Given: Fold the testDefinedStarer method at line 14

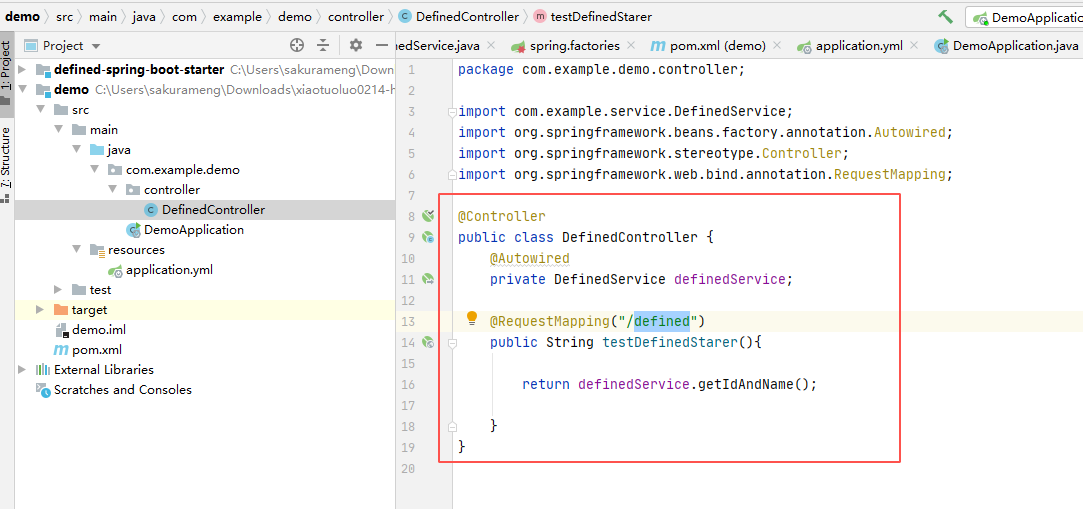Looking at the screenshot, I should pyautogui.click(x=452, y=342).
